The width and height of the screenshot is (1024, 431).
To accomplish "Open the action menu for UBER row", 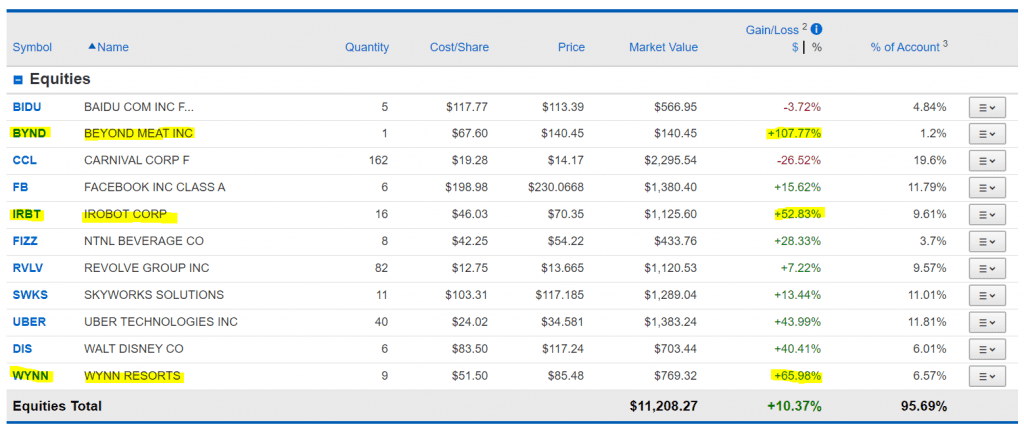I will point(985,323).
